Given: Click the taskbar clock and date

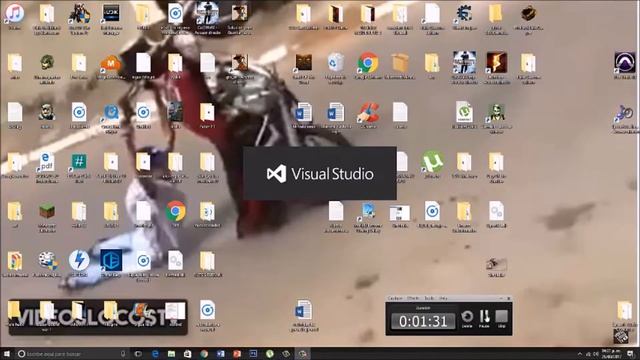Looking at the screenshot, I should [612, 354].
